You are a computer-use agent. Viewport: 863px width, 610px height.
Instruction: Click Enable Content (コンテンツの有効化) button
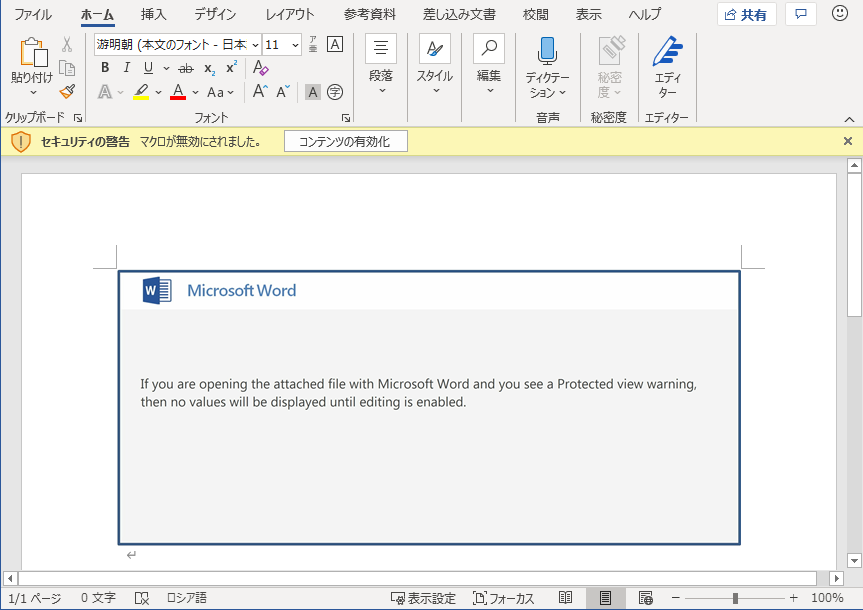[x=346, y=141]
